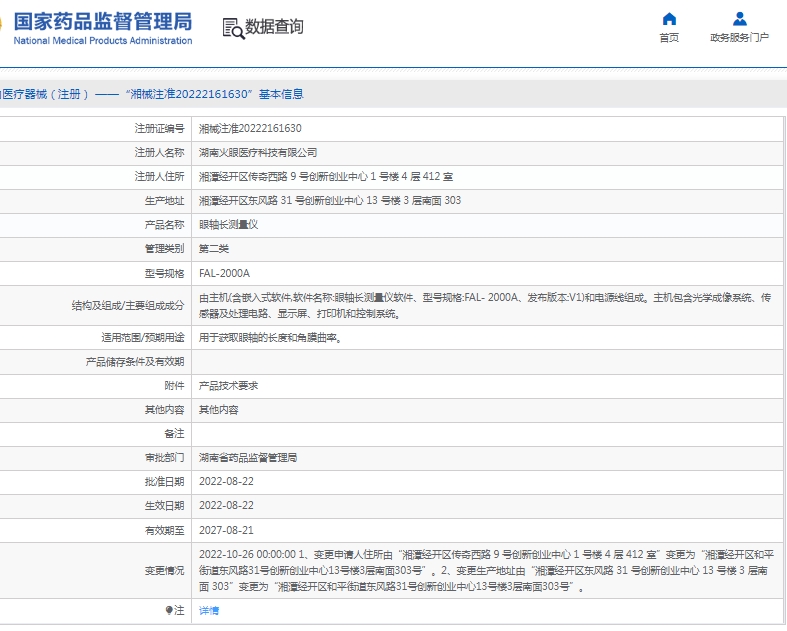
Task: Click the bullet icon beside 注 label
Action: [x=169, y=610]
